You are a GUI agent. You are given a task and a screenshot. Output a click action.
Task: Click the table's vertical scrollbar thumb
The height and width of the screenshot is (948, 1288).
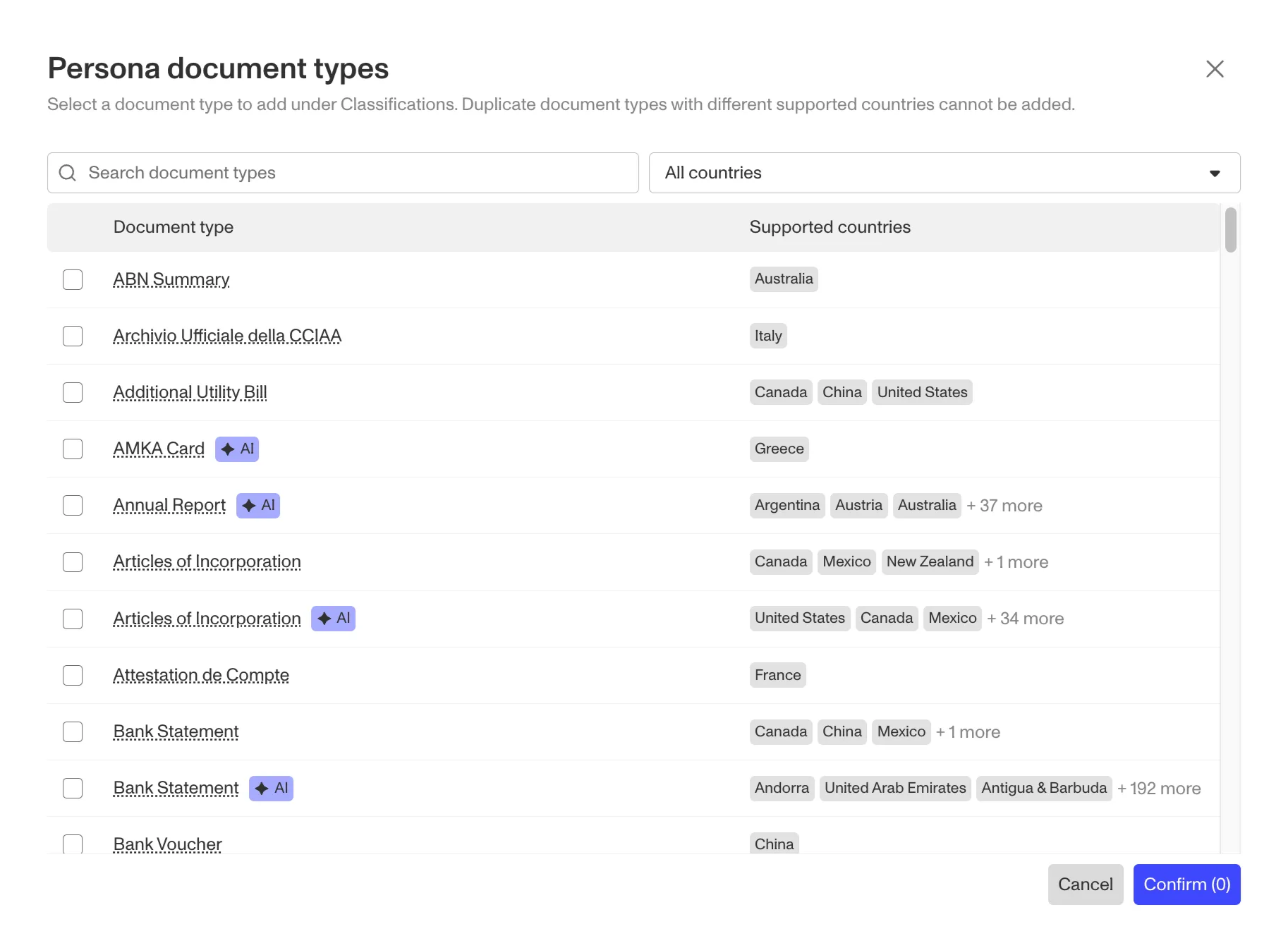pyautogui.click(x=1231, y=230)
